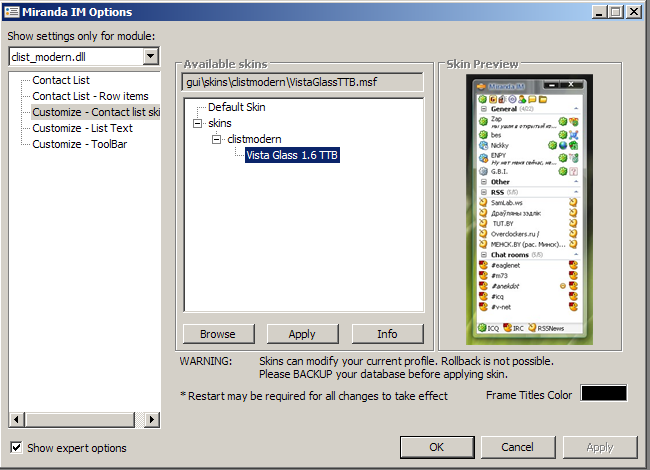Open Customize - ToolBar page

tap(80, 144)
